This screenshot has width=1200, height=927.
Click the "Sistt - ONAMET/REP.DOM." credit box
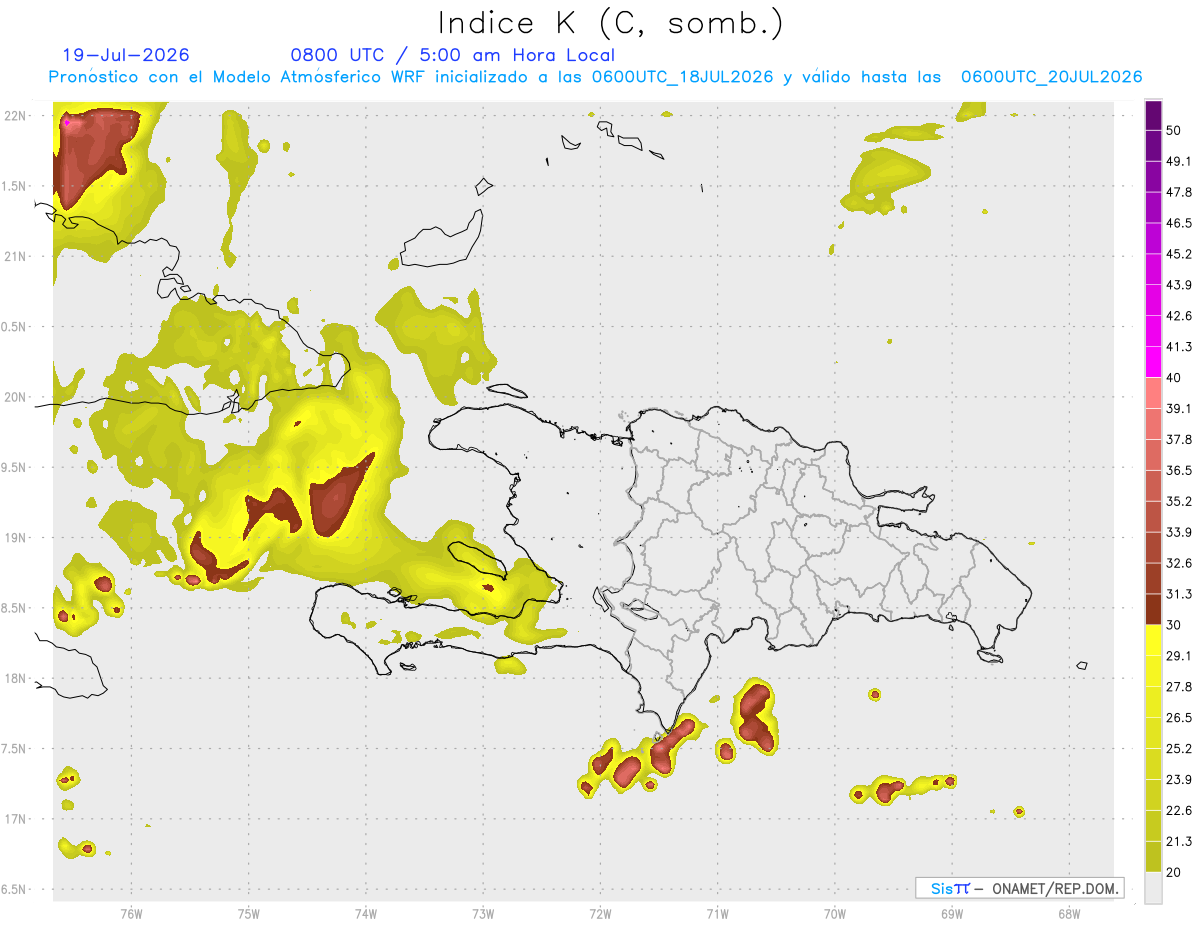point(1019,888)
